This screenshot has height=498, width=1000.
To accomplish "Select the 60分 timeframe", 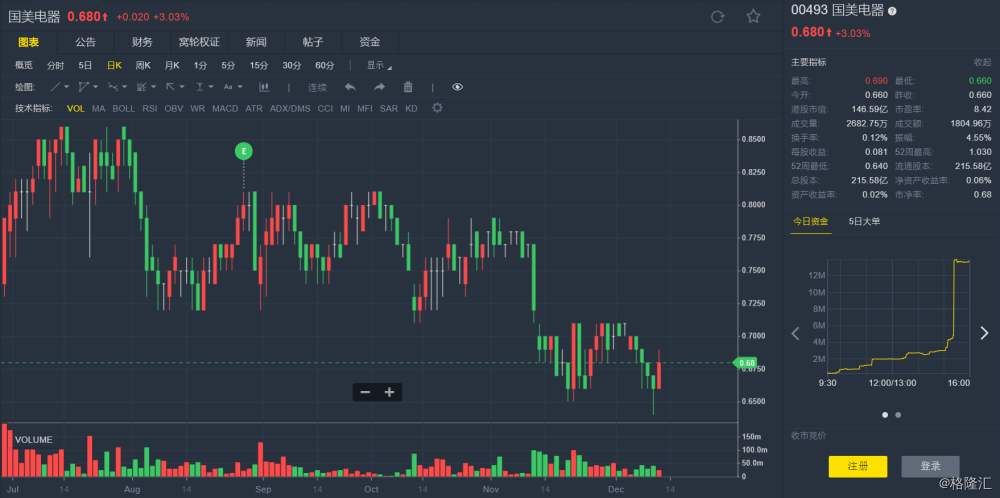I will pyautogui.click(x=325, y=65).
